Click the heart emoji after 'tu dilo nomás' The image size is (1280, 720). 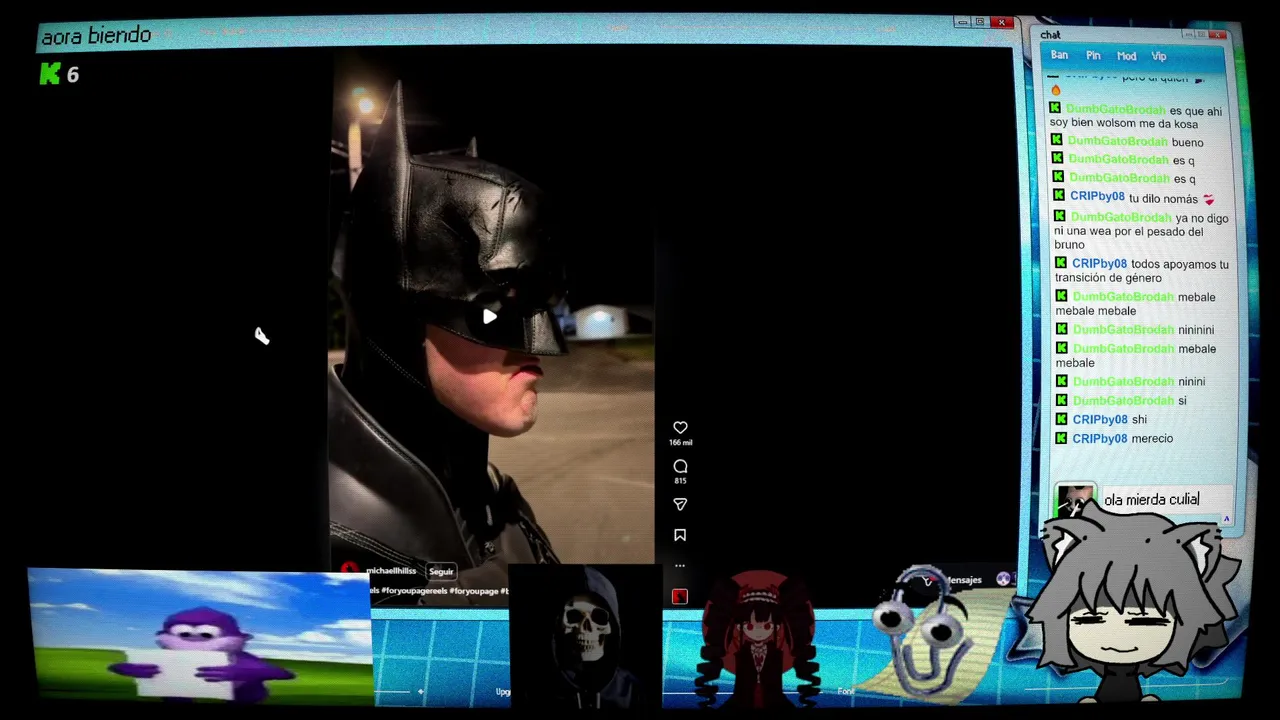coord(1209,199)
